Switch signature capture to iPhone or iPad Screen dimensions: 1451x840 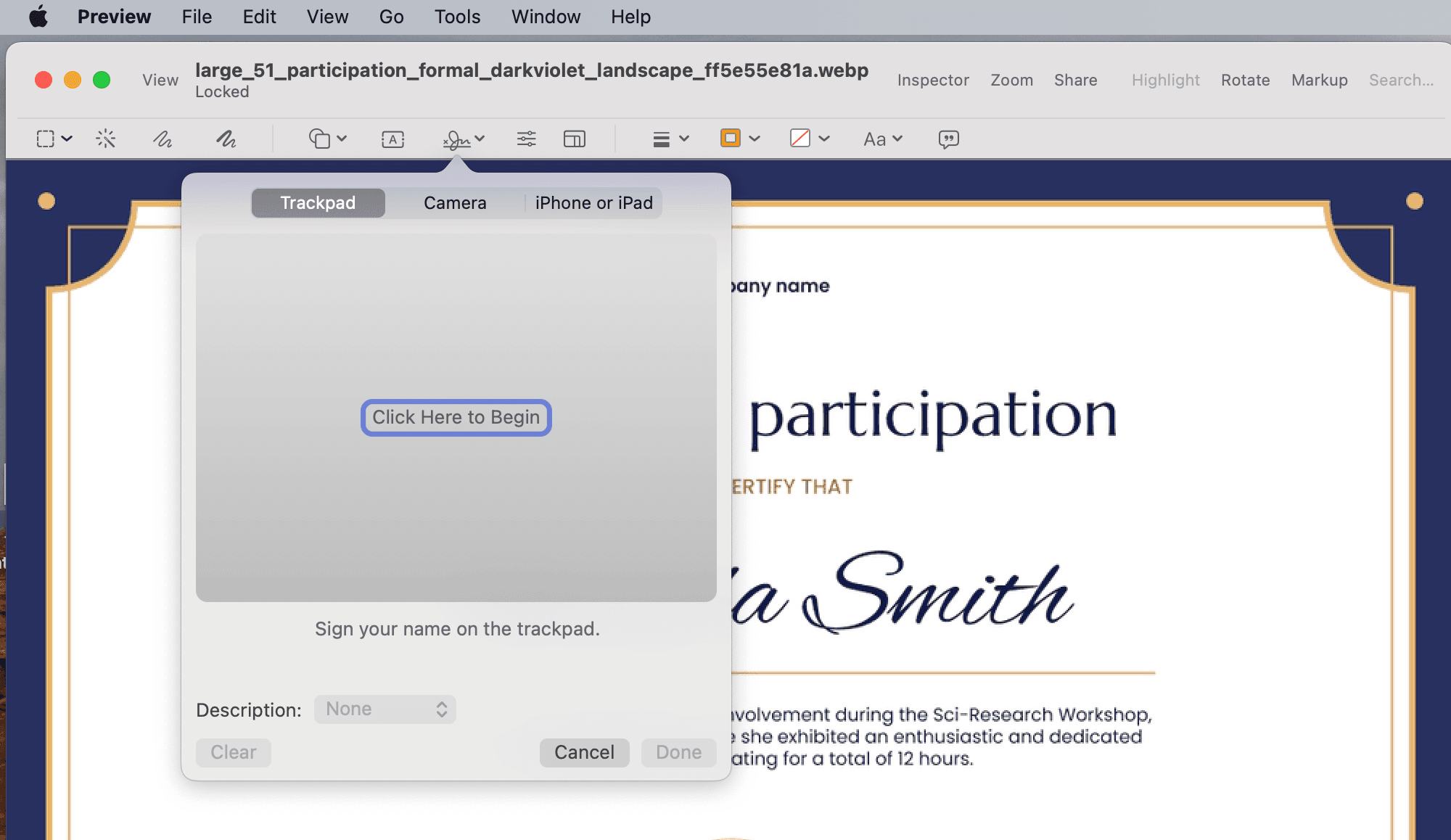coord(593,202)
